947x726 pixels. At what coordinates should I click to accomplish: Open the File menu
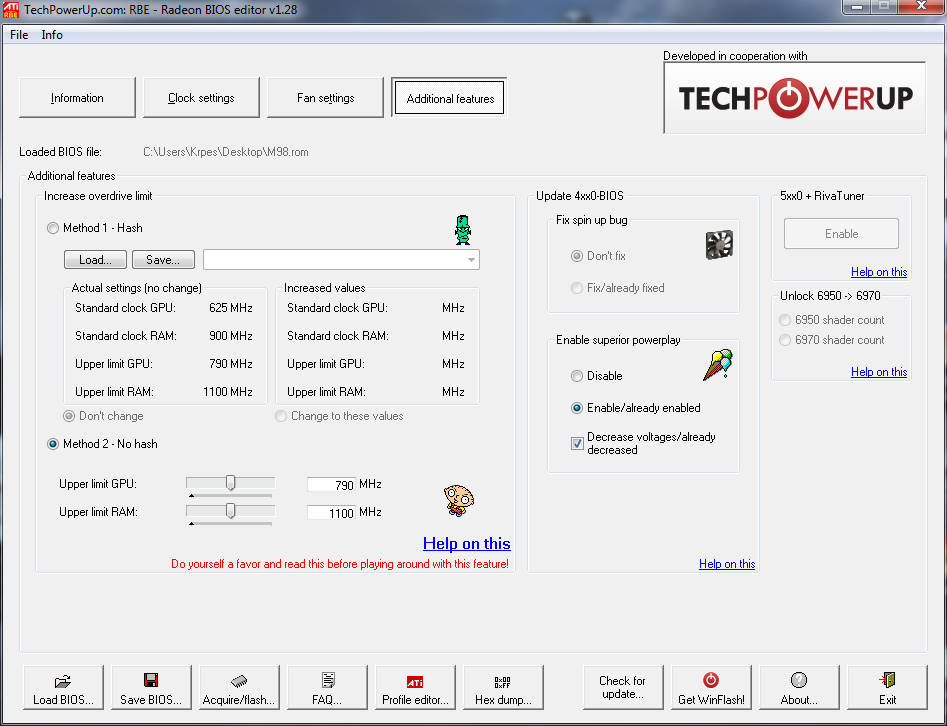click(x=19, y=35)
